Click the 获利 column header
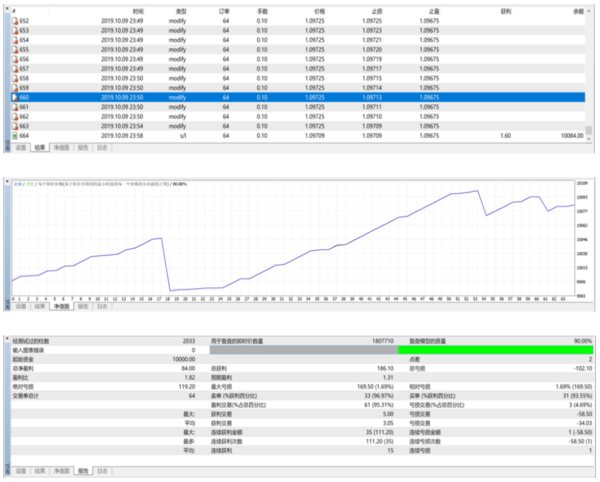600x482 pixels. tap(506, 10)
